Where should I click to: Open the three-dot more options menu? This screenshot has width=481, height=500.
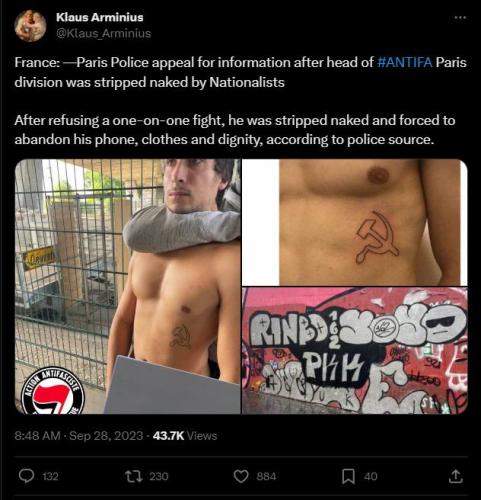coord(460,17)
